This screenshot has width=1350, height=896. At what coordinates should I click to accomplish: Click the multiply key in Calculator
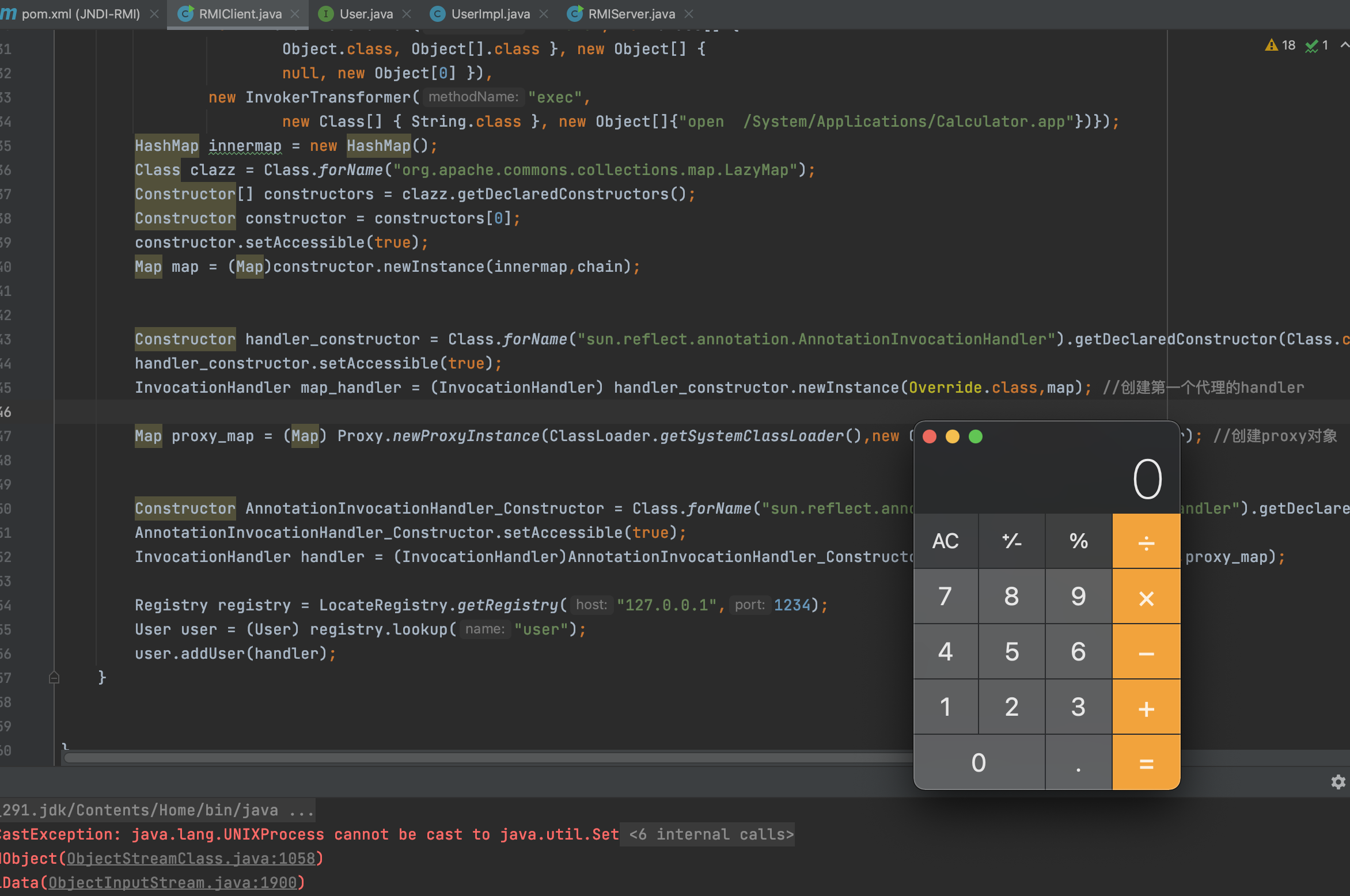click(1146, 597)
